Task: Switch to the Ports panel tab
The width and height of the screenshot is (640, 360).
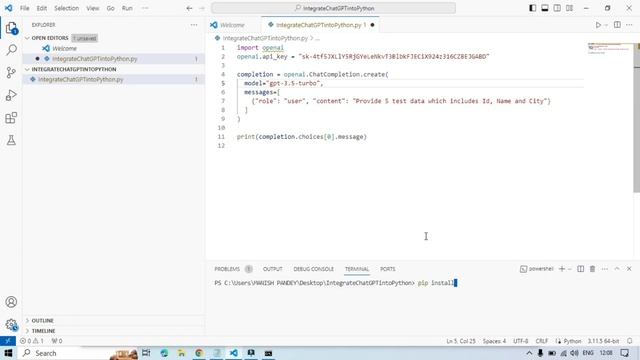Action: tap(388, 269)
